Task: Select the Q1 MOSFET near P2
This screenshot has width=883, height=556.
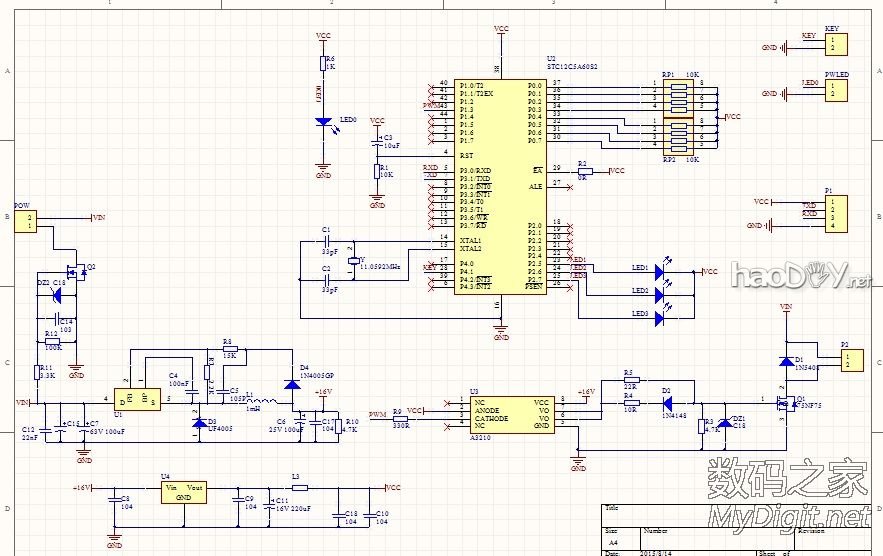Action: point(786,403)
